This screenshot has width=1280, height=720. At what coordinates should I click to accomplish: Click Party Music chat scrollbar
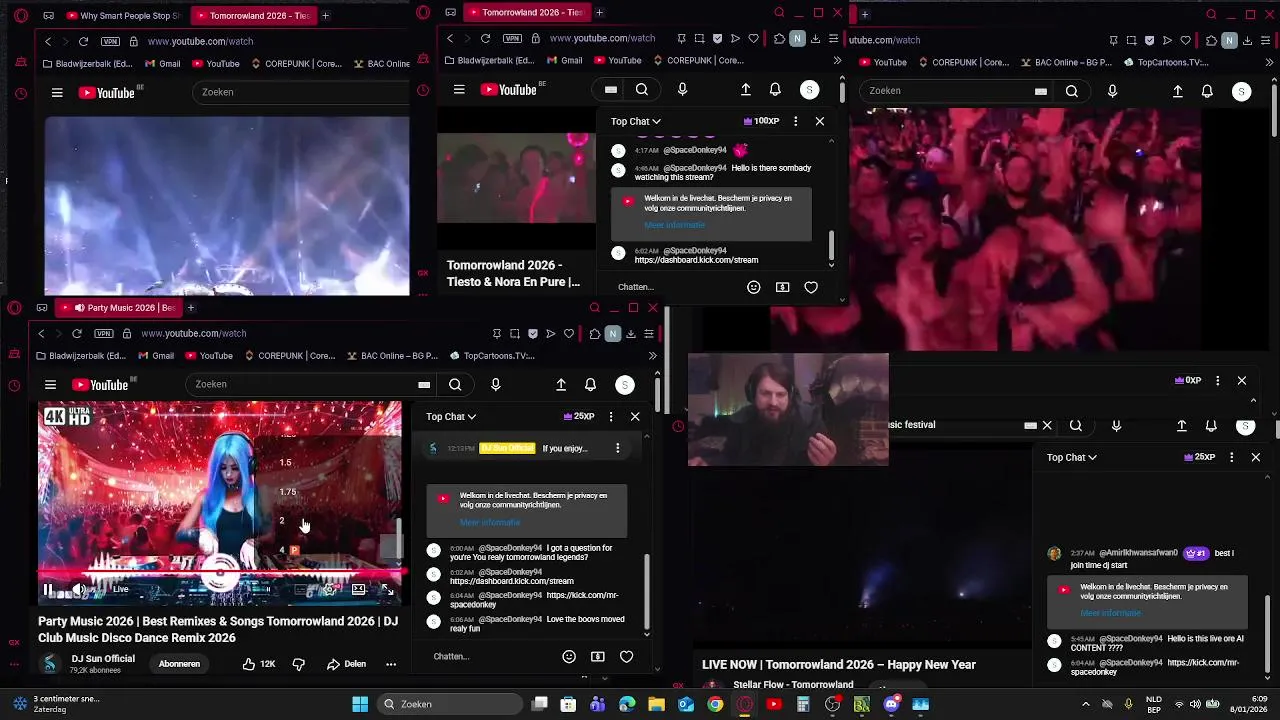click(x=647, y=590)
